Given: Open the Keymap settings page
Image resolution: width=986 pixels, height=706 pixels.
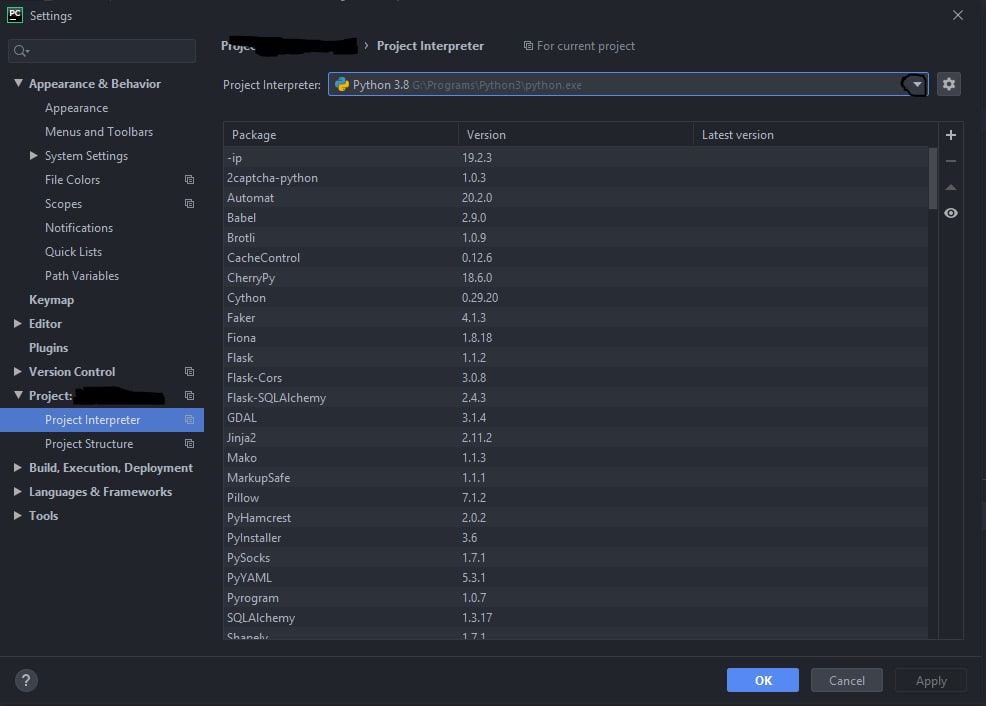Looking at the screenshot, I should point(52,300).
